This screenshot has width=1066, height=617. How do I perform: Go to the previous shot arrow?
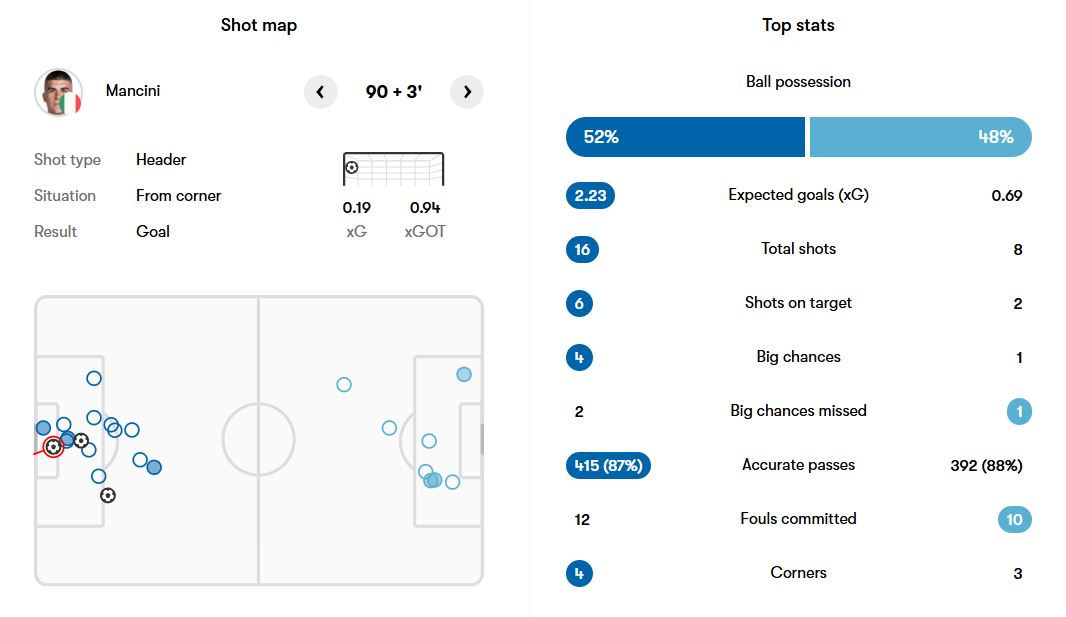pyautogui.click(x=320, y=92)
